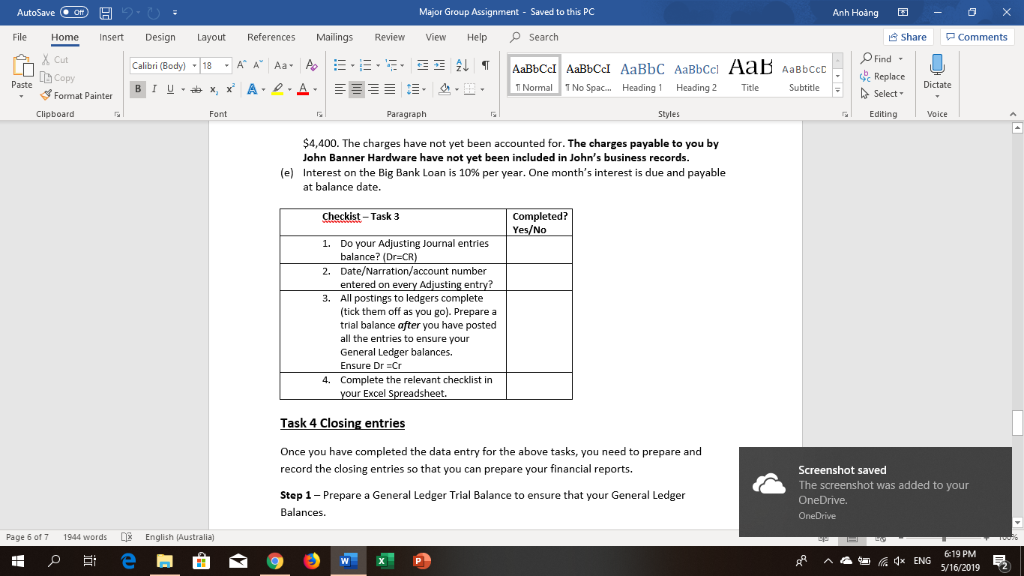
Task: Click the Paste clipboard icon
Action: (22, 67)
